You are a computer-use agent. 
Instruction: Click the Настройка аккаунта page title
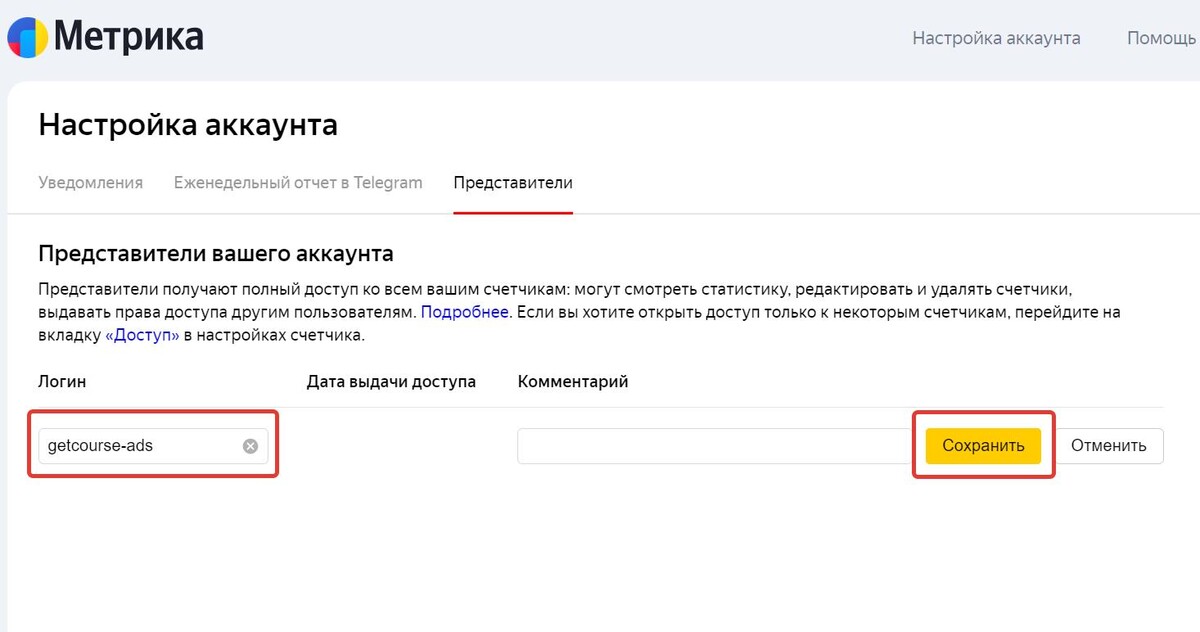click(x=188, y=126)
